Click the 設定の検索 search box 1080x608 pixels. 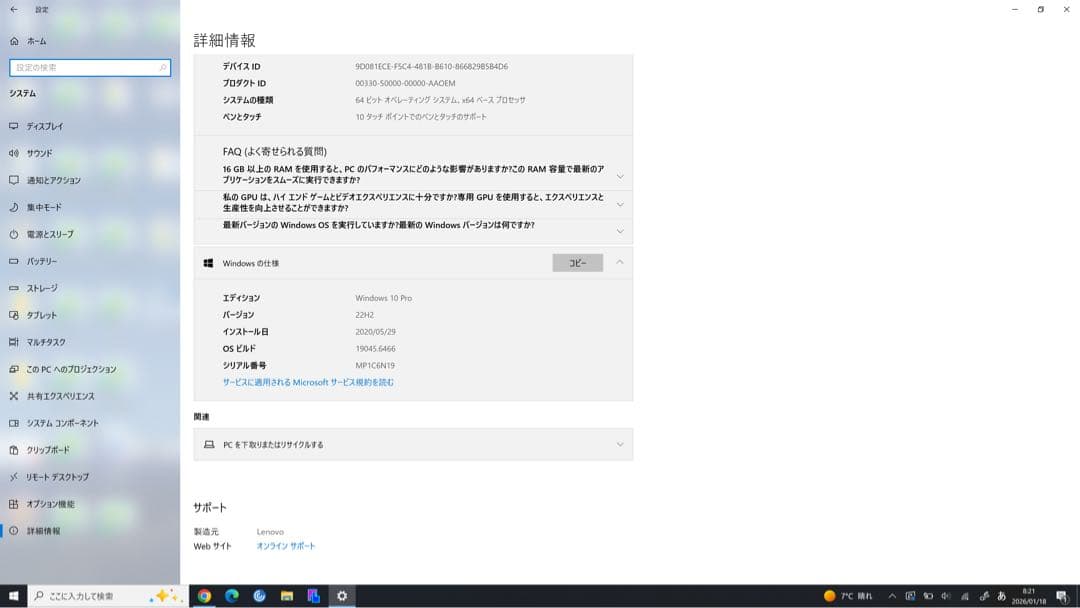tap(90, 68)
